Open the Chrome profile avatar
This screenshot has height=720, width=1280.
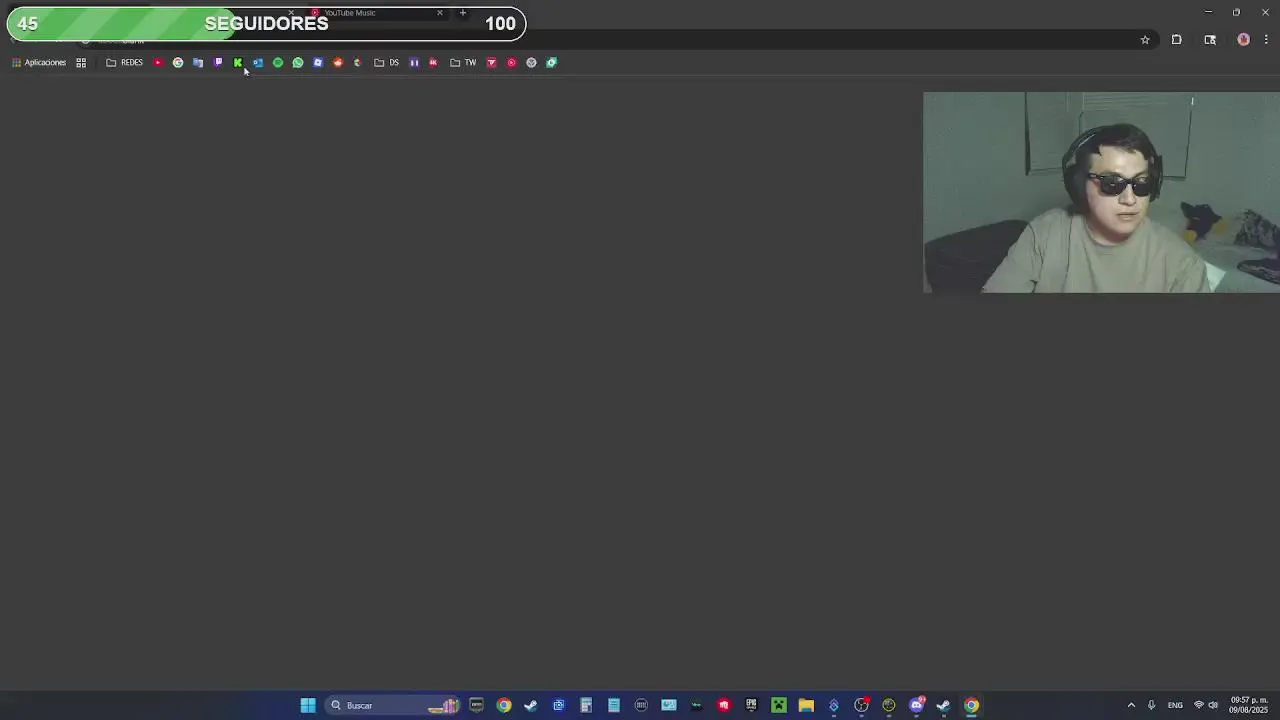[x=1243, y=40]
